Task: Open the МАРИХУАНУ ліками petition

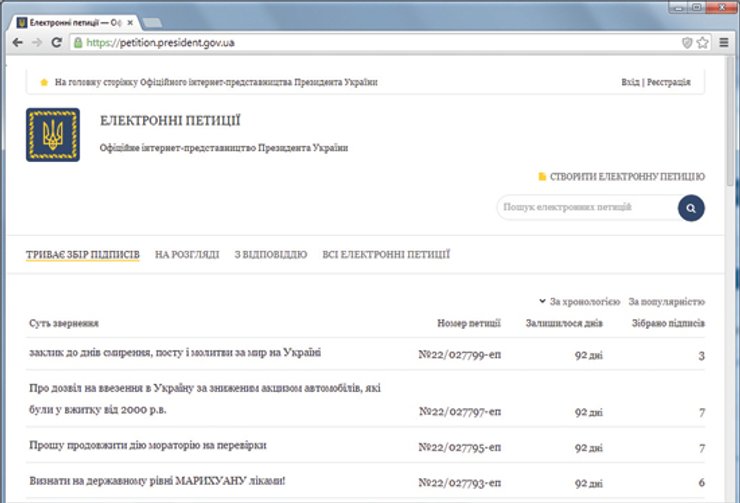Action: 158,481
